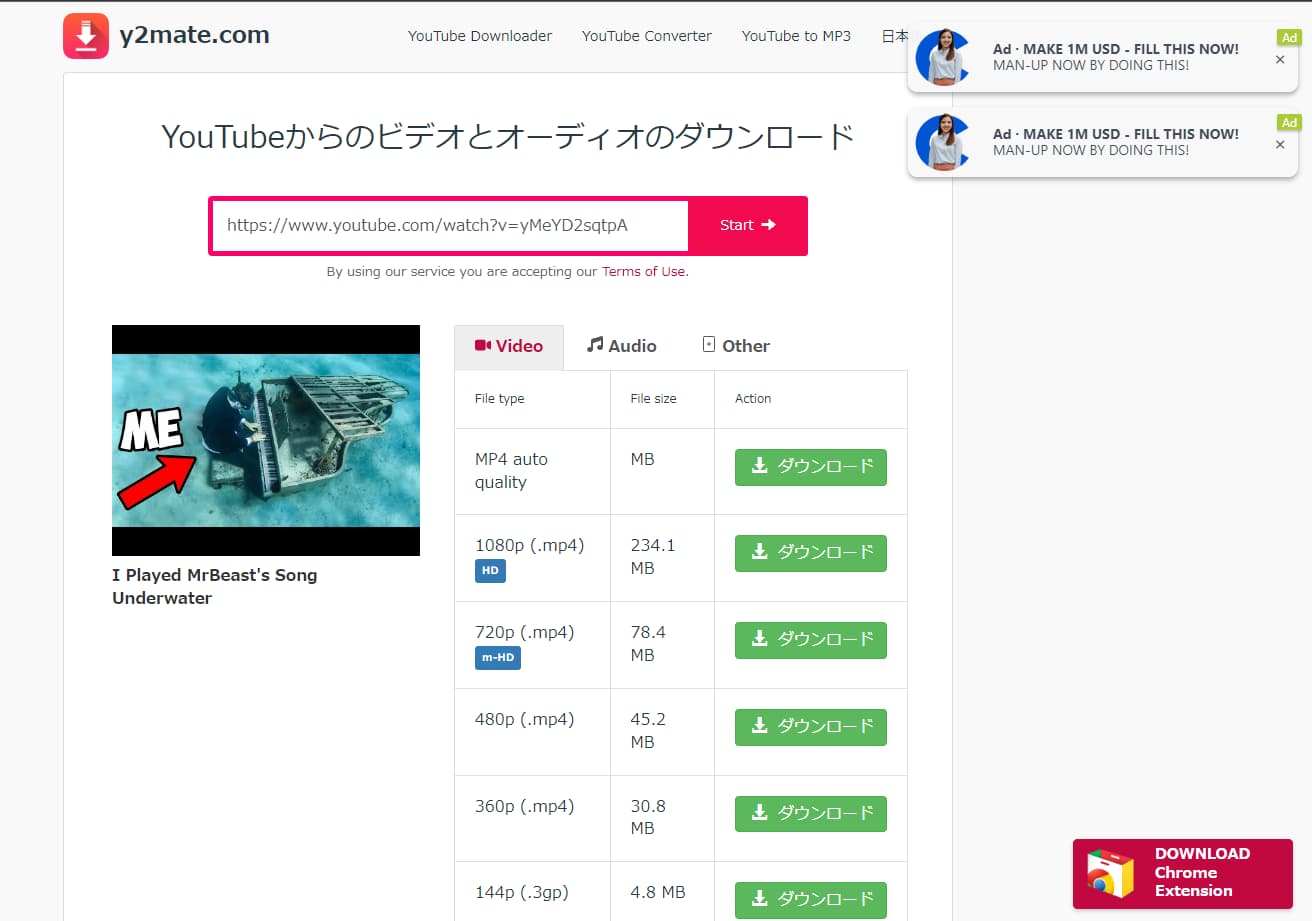1312x921 pixels.
Task: Open the YouTube Downloader menu item
Action: click(x=480, y=36)
